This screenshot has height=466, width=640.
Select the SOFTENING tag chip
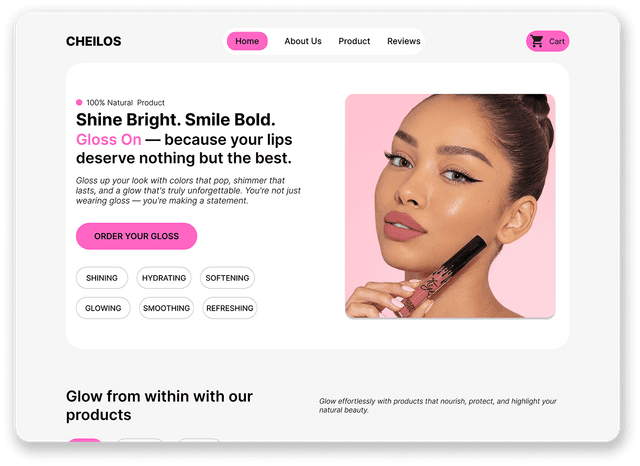227,278
